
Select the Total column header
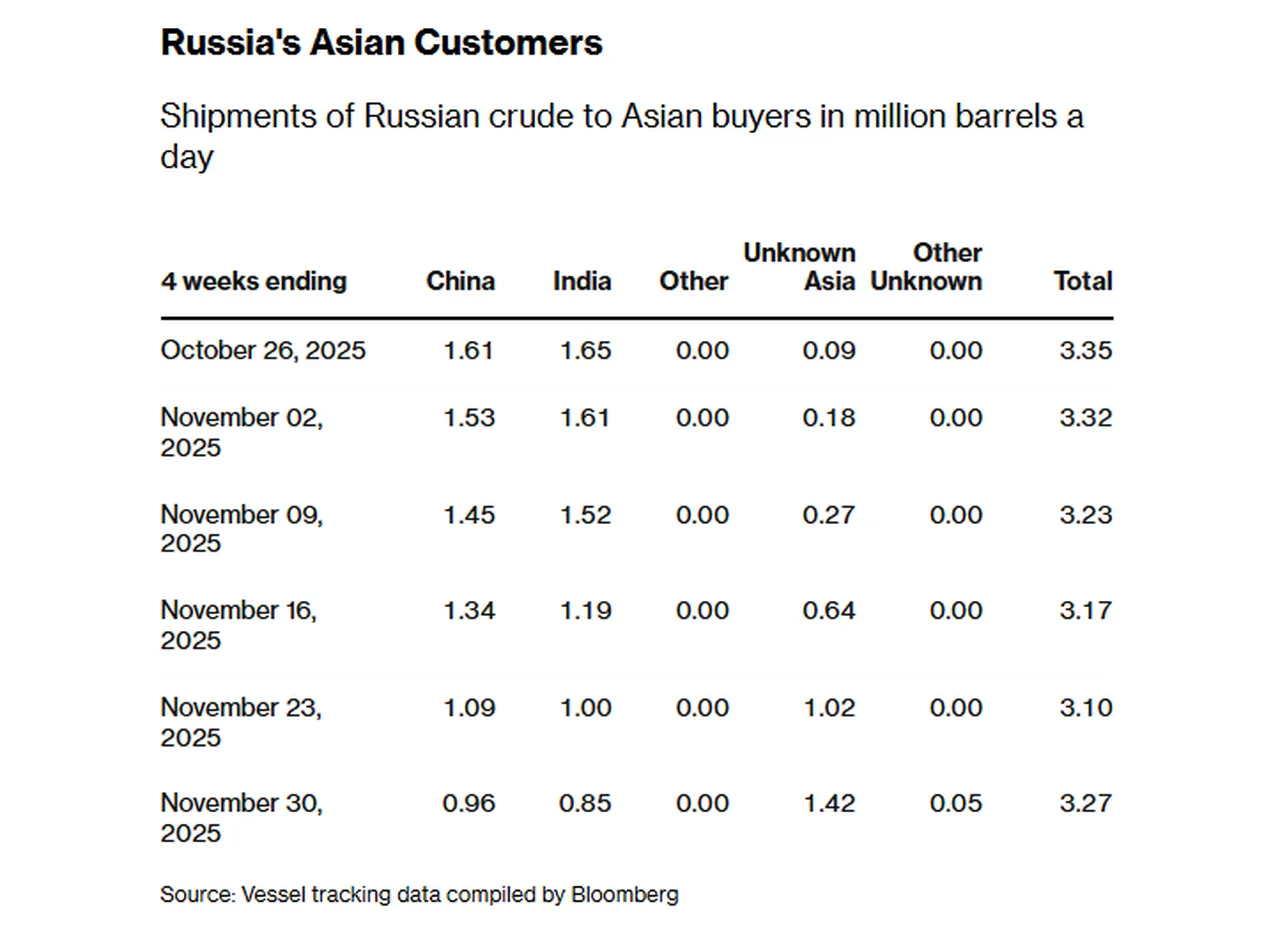point(1083,281)
